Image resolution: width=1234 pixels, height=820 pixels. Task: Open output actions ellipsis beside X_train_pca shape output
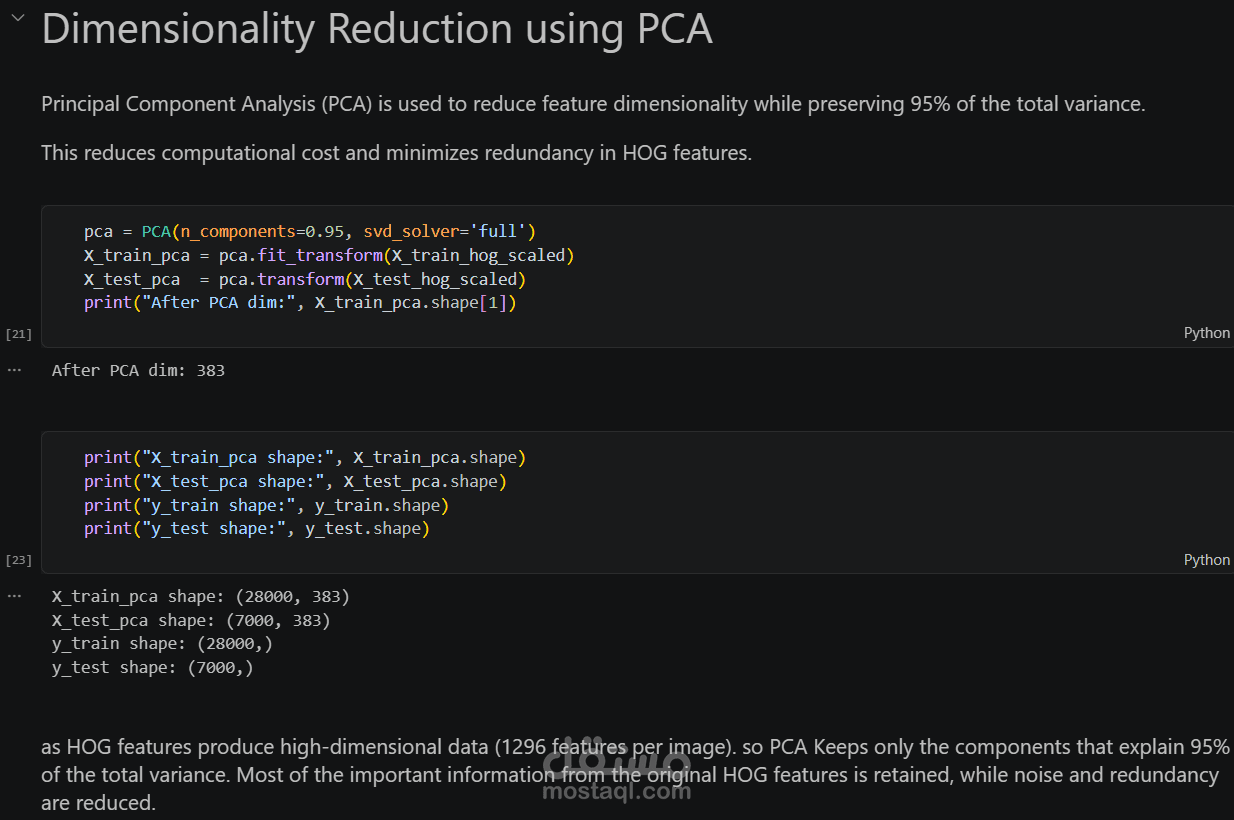pos(14,596)
